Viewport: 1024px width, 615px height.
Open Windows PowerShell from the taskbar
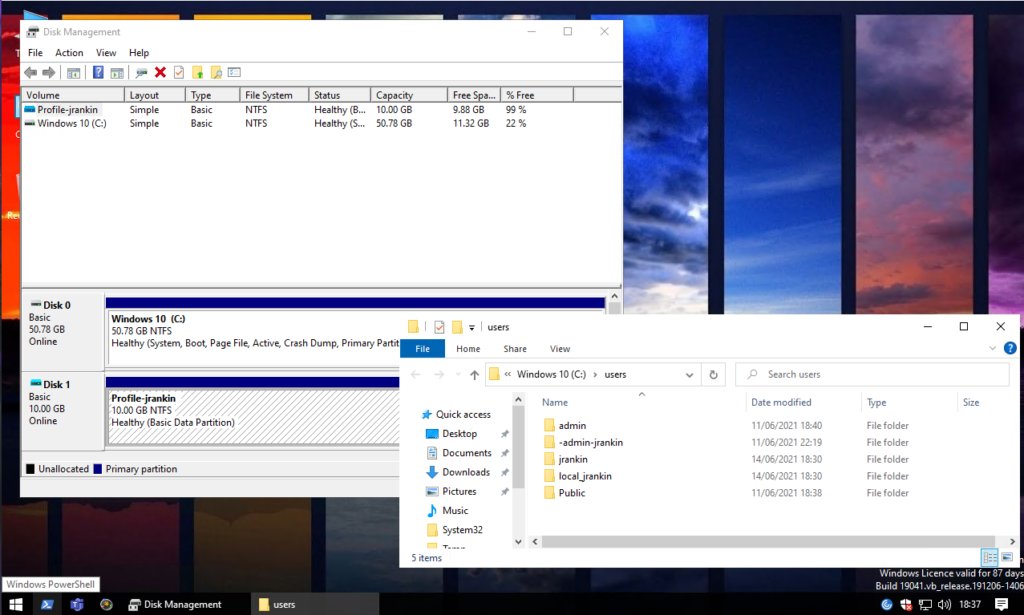click(x=46, y=604)
